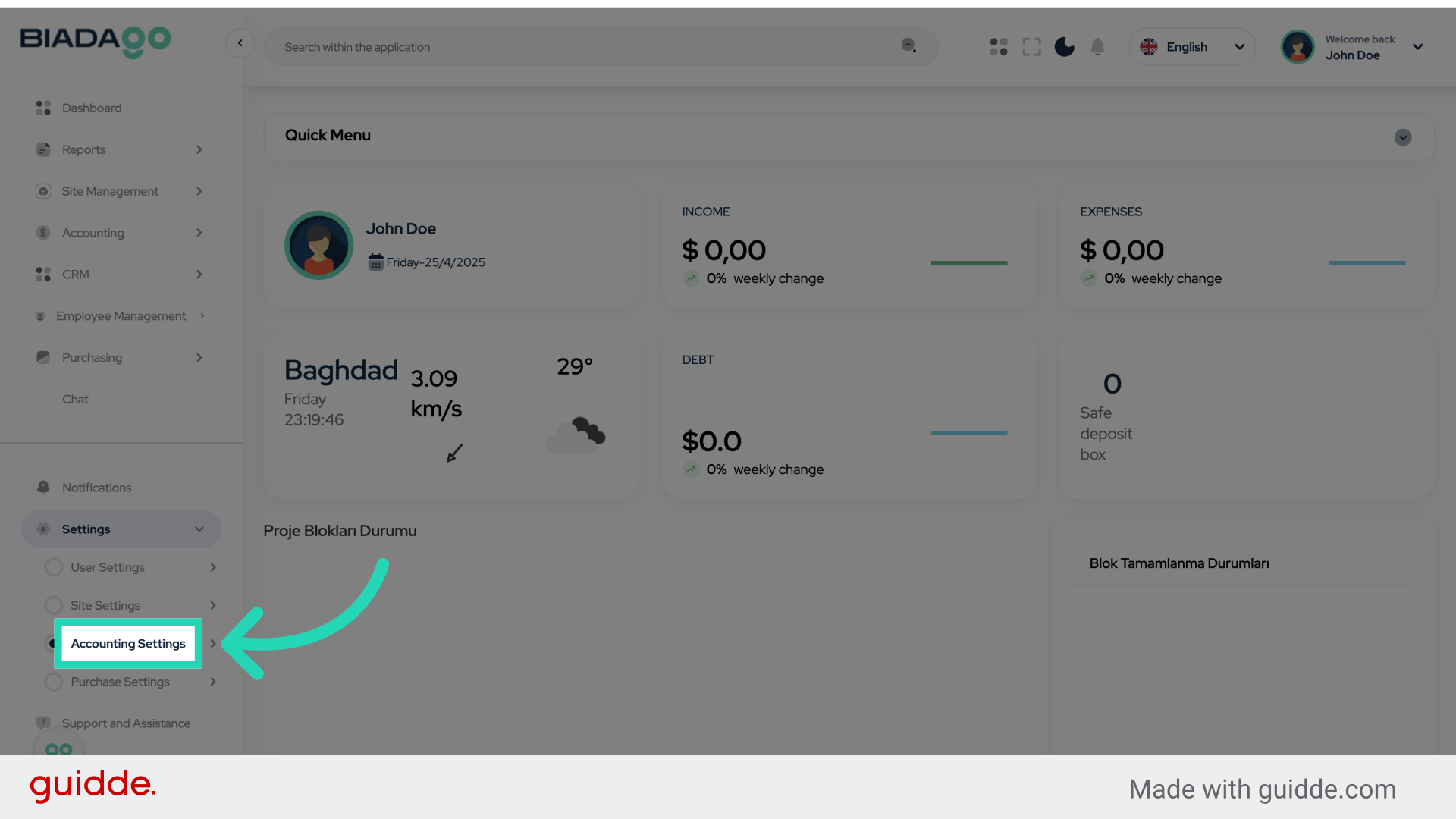Open the Dashboard section
This screenshot has width=1456, height=819.
click(91, 108)
